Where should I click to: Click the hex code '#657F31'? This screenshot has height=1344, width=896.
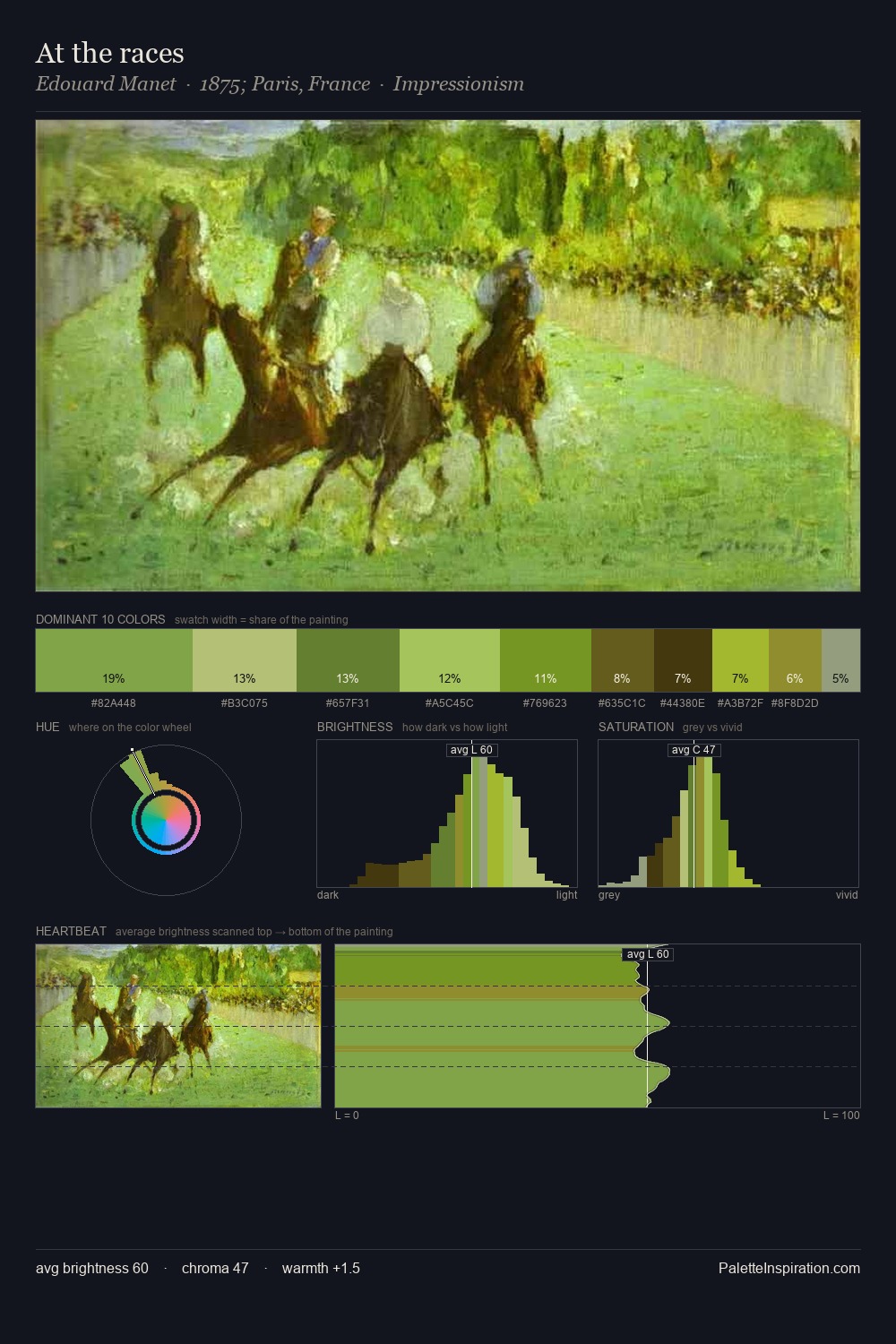[348, 703]
